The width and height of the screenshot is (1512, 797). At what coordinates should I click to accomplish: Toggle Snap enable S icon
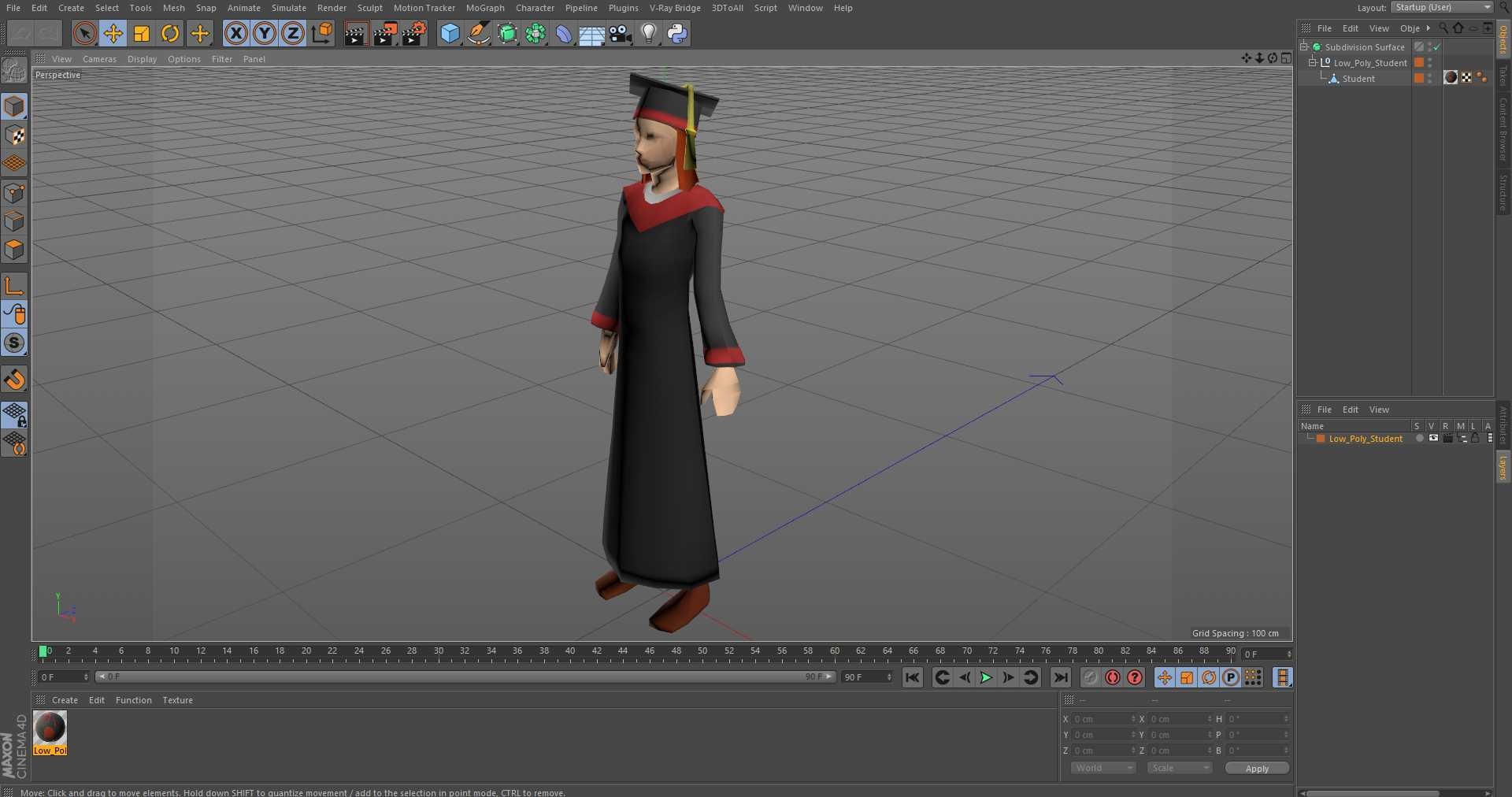(14, 343)
